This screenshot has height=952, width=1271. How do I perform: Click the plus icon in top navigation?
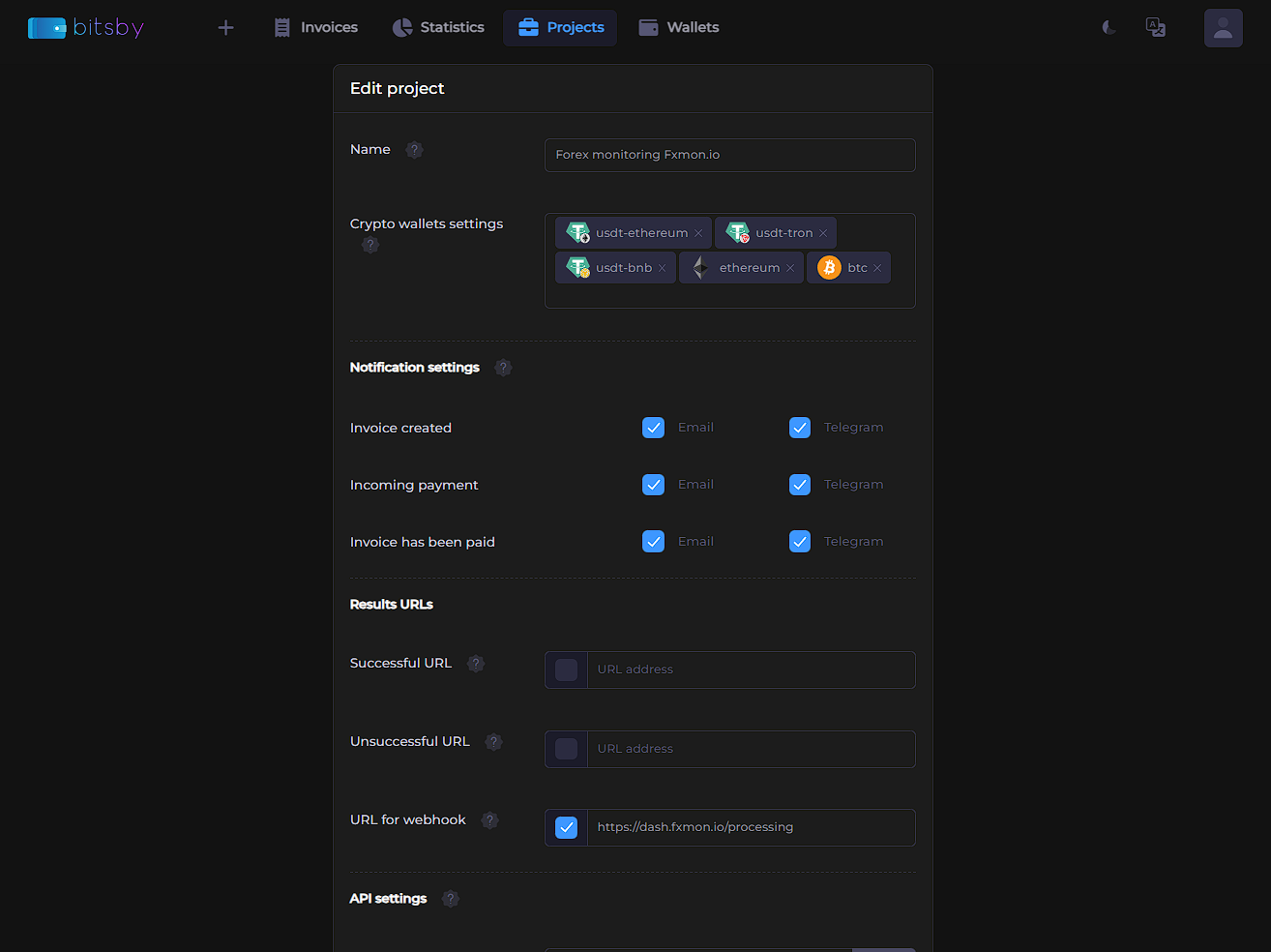click(x=225, y=28)
